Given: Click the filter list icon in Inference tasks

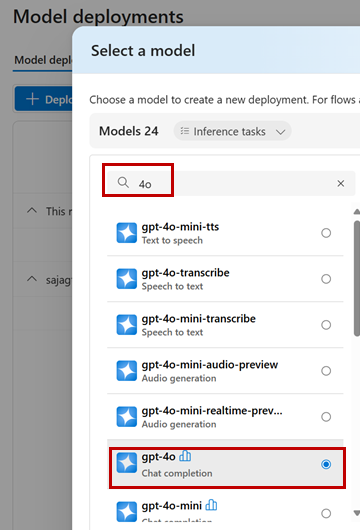Looking at the screenshot, I should pos(185,131).
